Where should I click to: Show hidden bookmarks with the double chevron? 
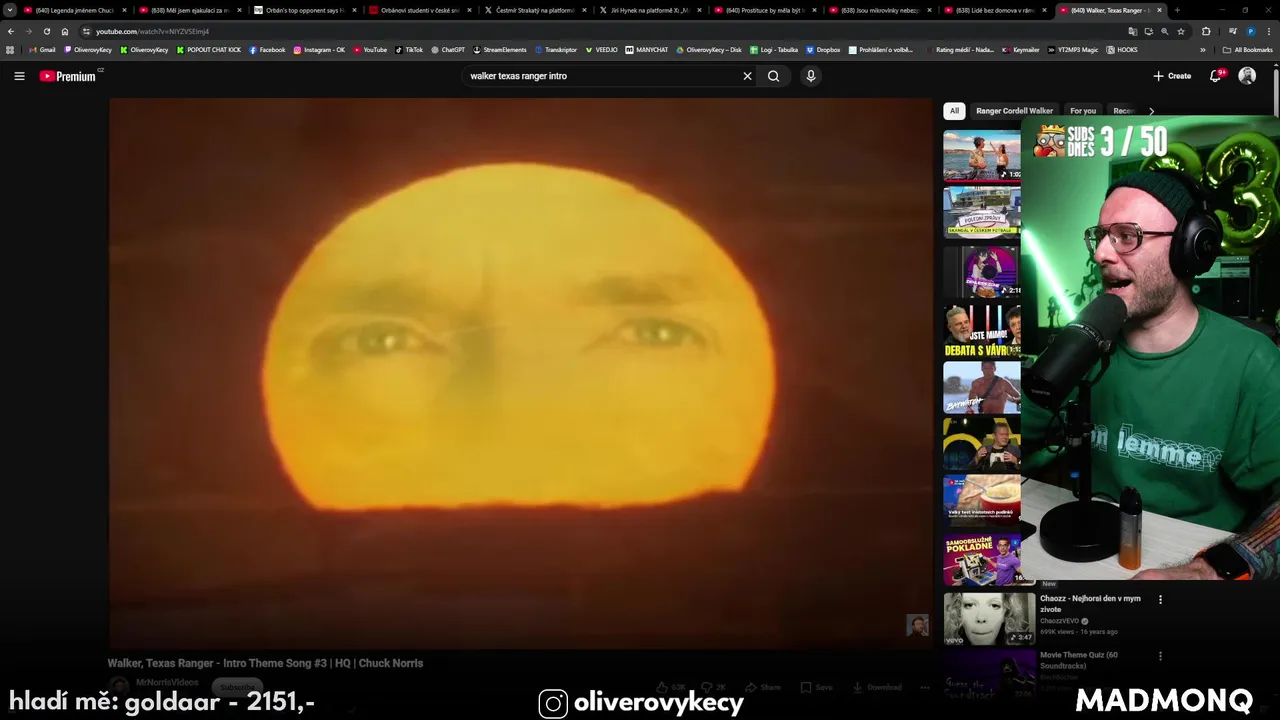pyautogui.click(x=1203, y=49)
